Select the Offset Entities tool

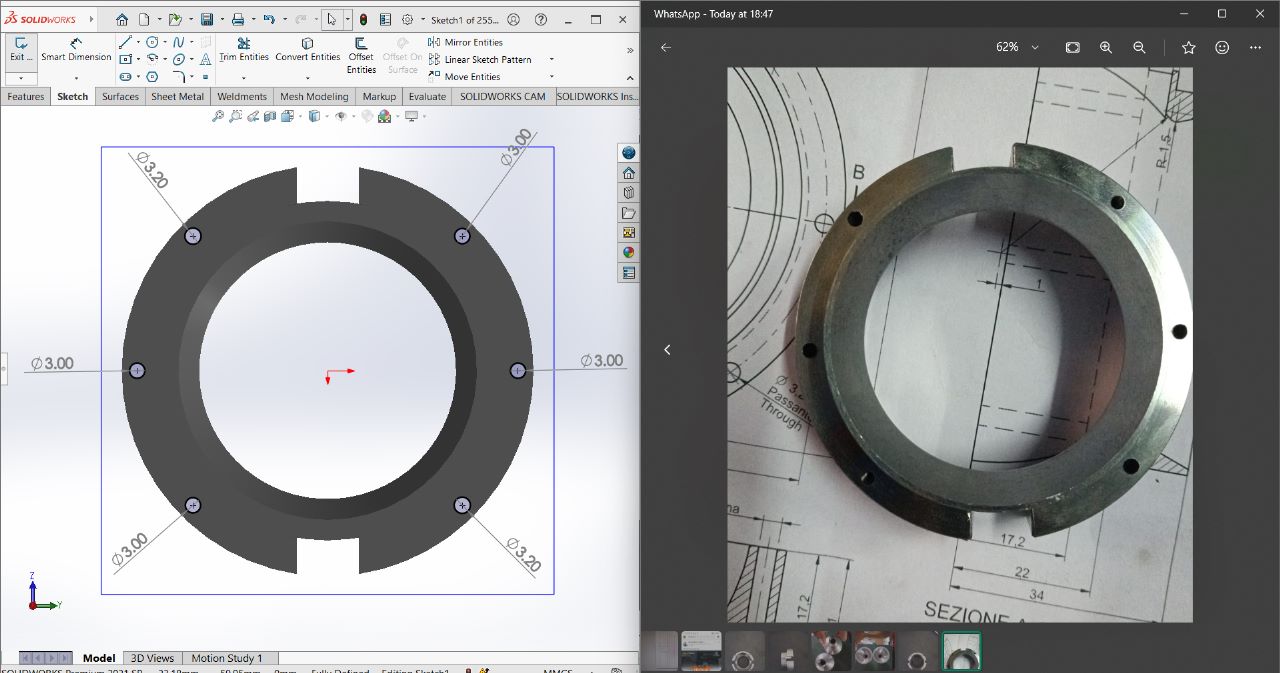[360, 55]
